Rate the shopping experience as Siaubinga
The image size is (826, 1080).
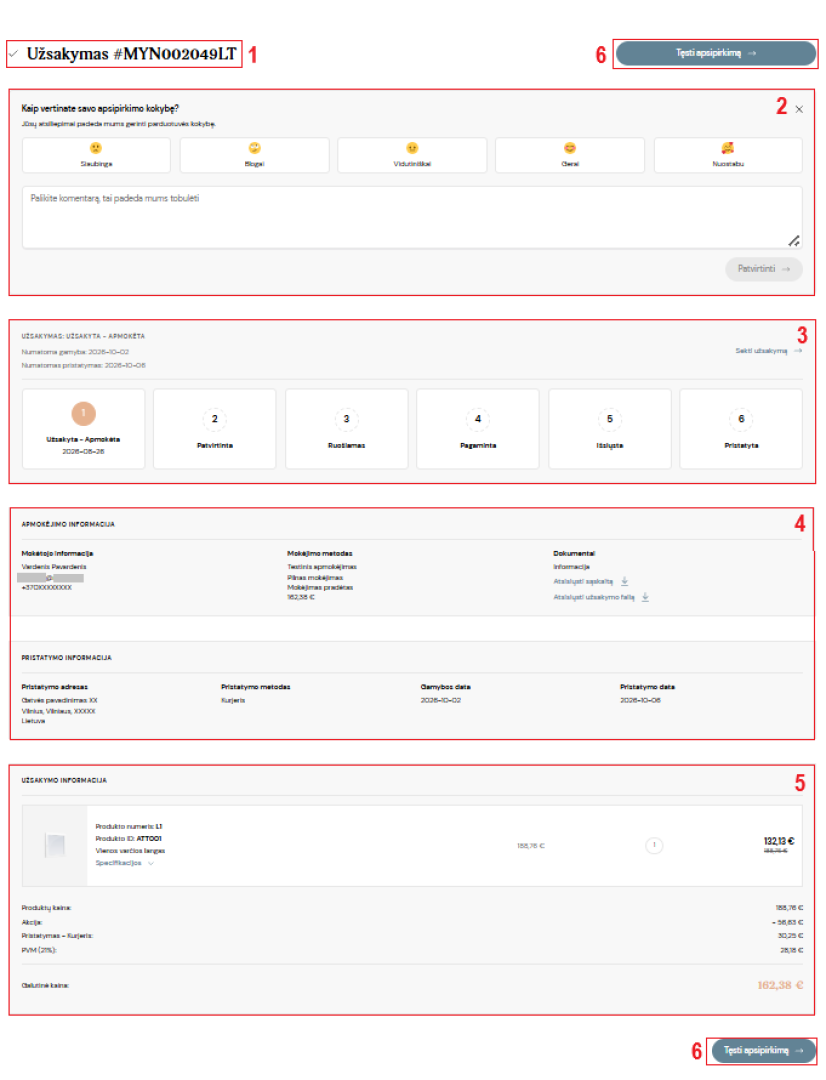pos(96,155)
